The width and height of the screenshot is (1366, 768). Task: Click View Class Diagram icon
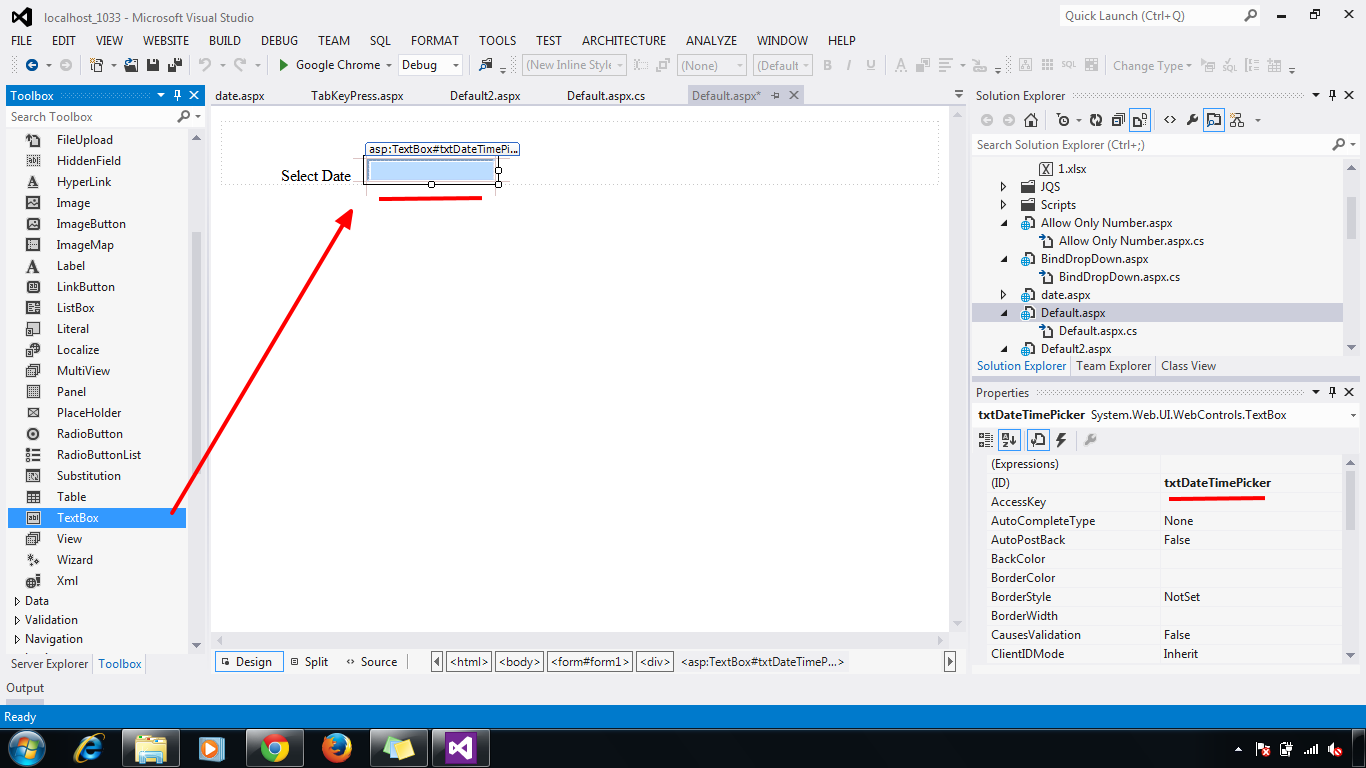[x=1237, y=120]
